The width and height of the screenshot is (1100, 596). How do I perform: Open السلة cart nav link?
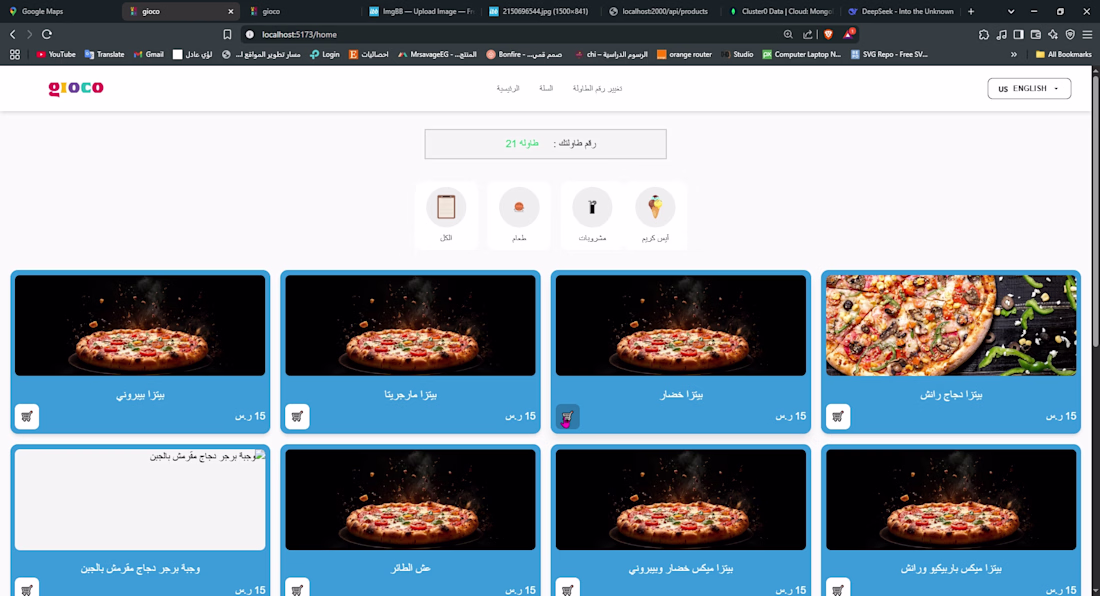546,88
